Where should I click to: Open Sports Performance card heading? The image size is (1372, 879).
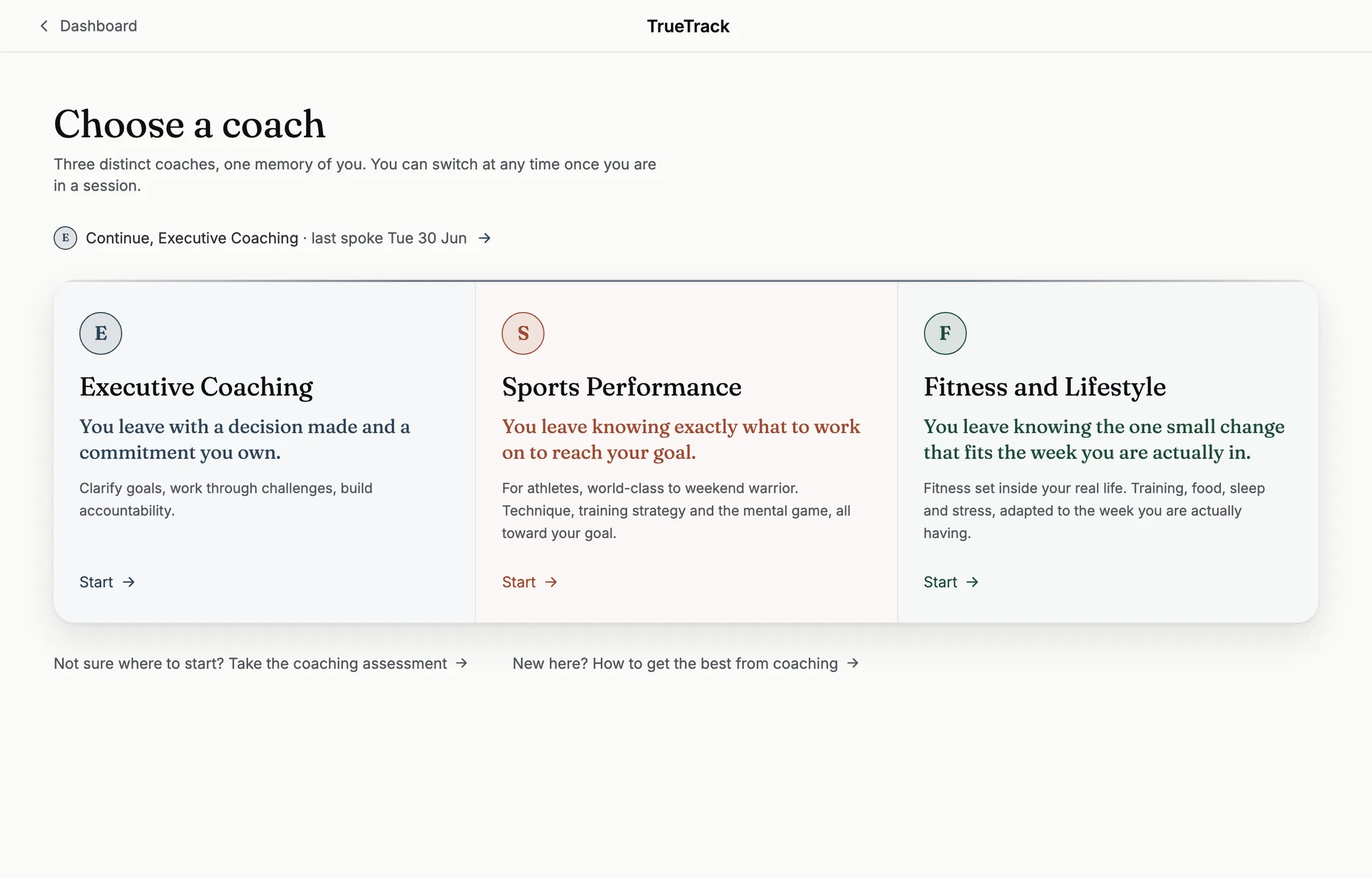[x=621, y=387]
